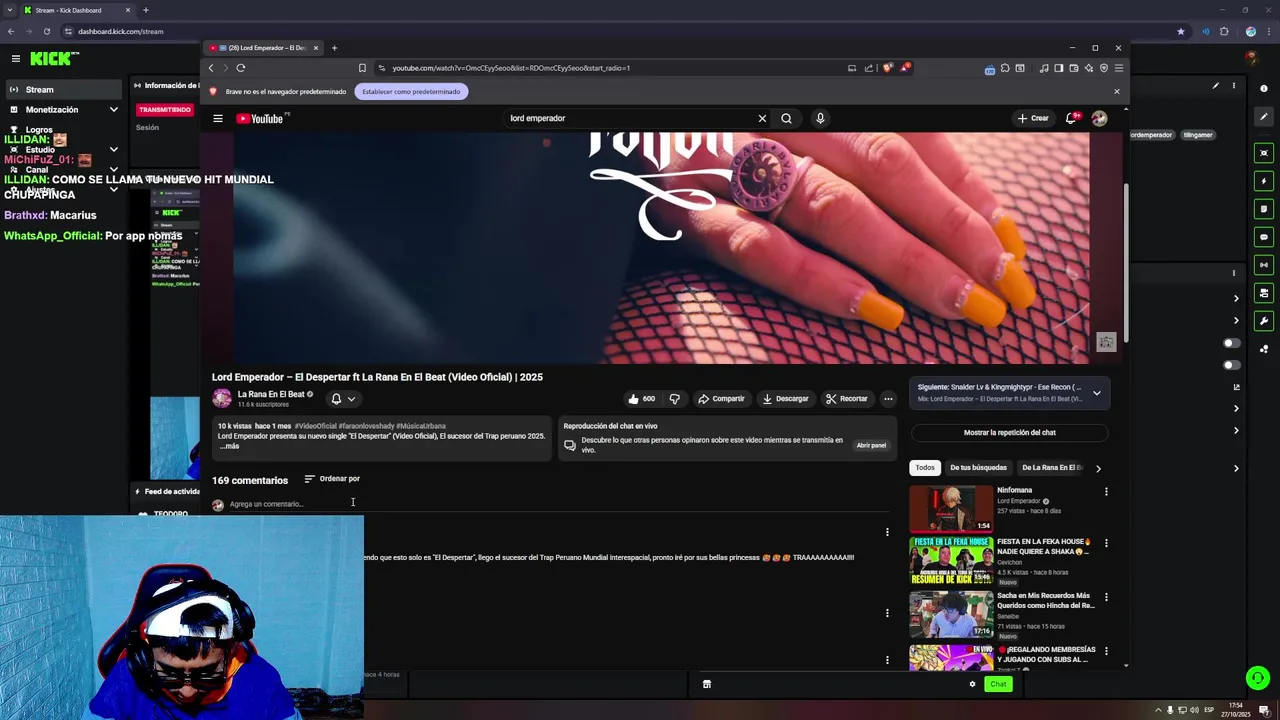
Task: Expand Estudio section in Kick sidebar
Action: (113, 149)
